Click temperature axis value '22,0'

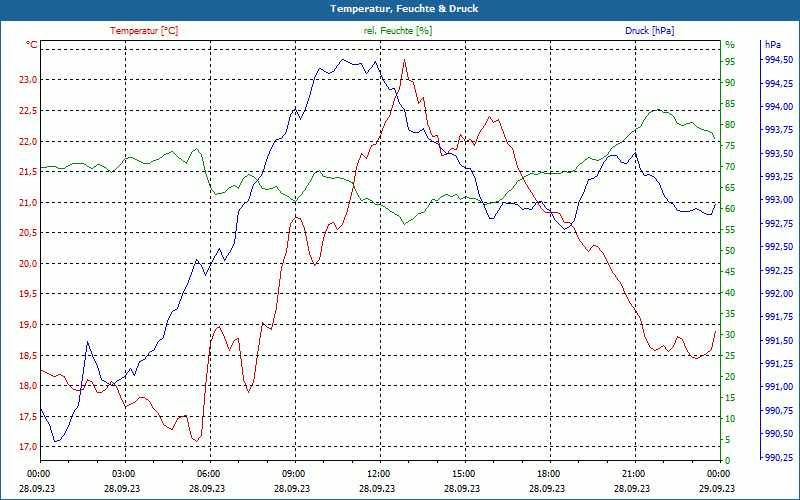[x=28, y=141]
